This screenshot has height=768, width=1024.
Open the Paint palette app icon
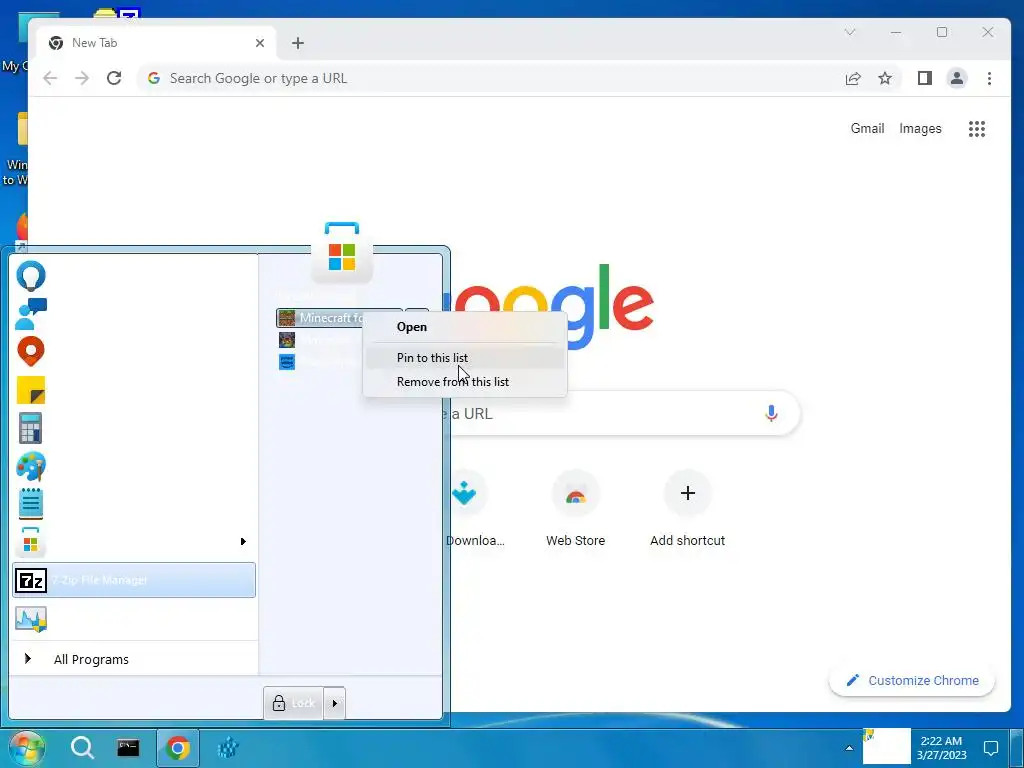pos(31,466)
